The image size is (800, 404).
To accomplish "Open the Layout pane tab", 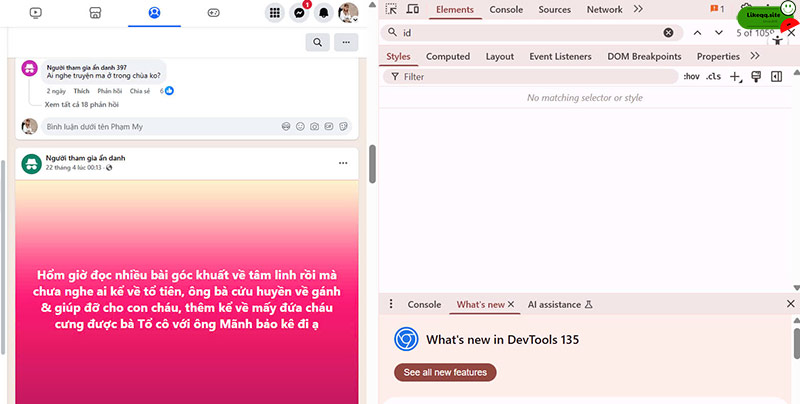I will [499, 57].
